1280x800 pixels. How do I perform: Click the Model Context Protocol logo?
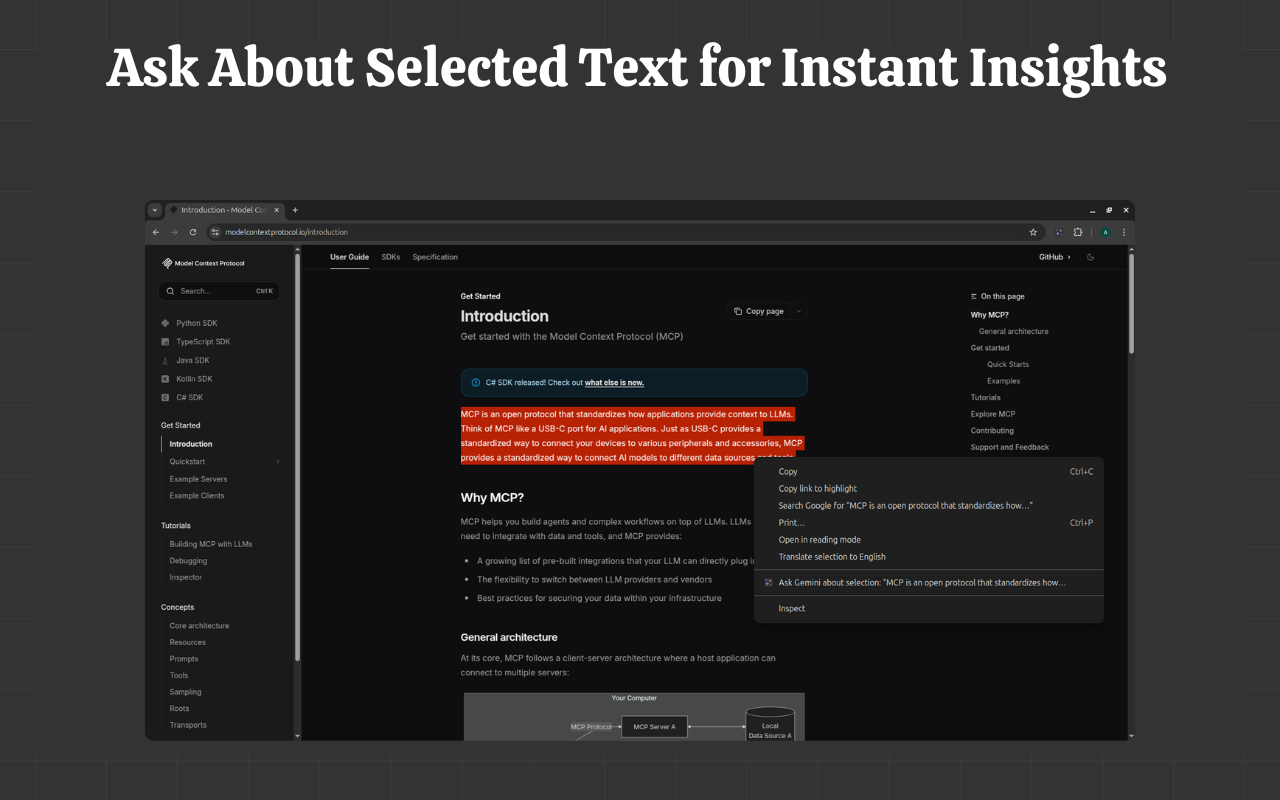point(203,263)
